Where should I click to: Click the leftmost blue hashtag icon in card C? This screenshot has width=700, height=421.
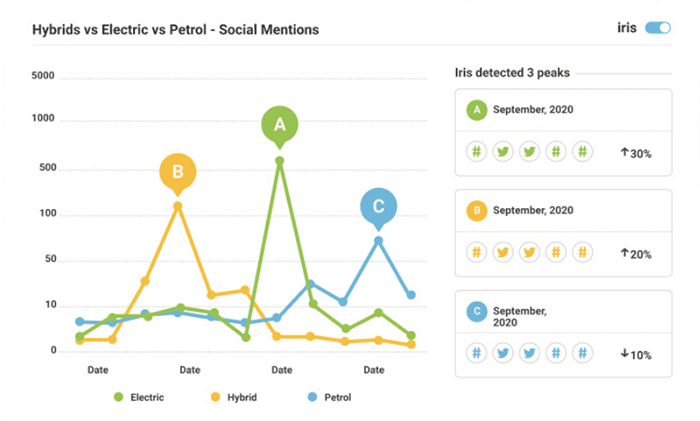[478, 353]
